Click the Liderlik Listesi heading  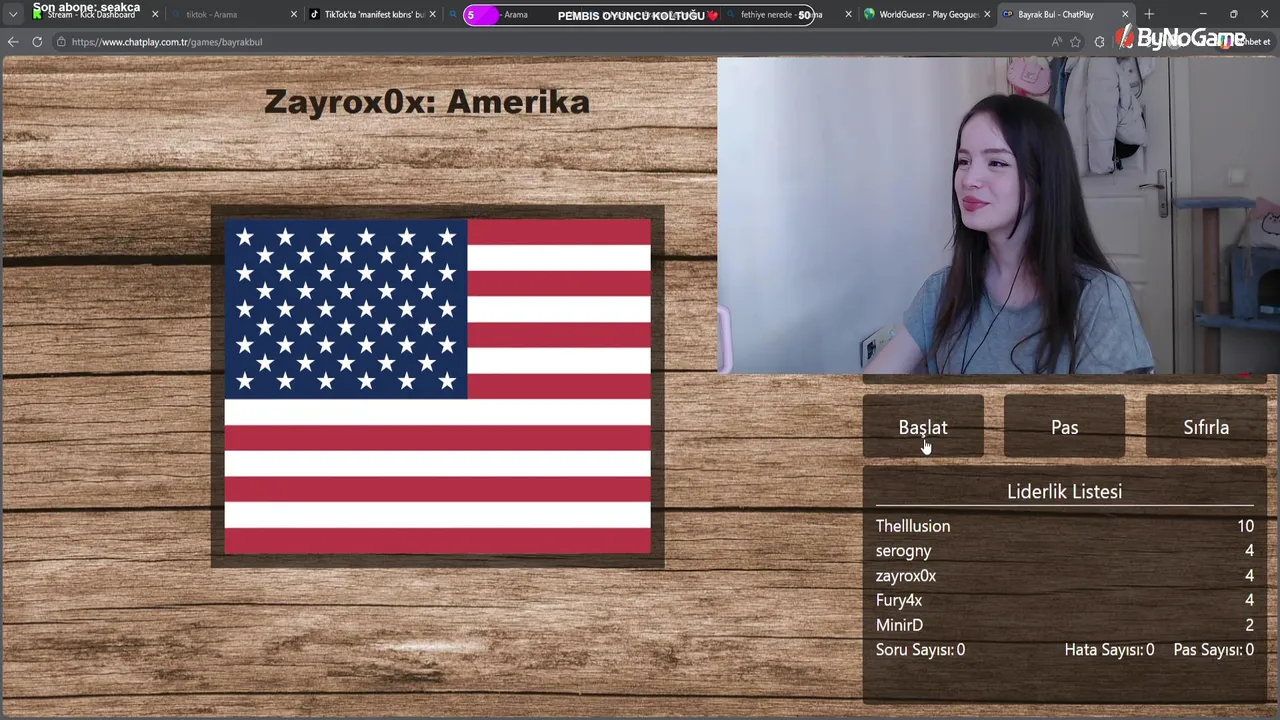(1064, 491)
